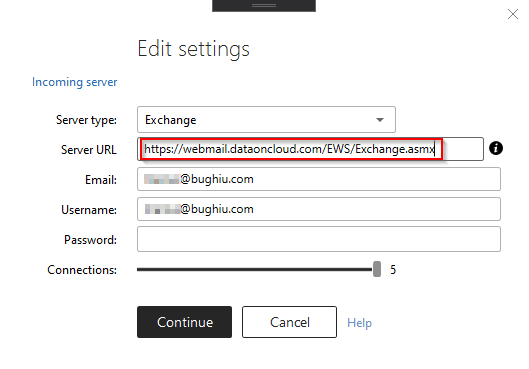Screen dimensions: 529x369
Task: Cancel editing the settings
Action: 289,322
